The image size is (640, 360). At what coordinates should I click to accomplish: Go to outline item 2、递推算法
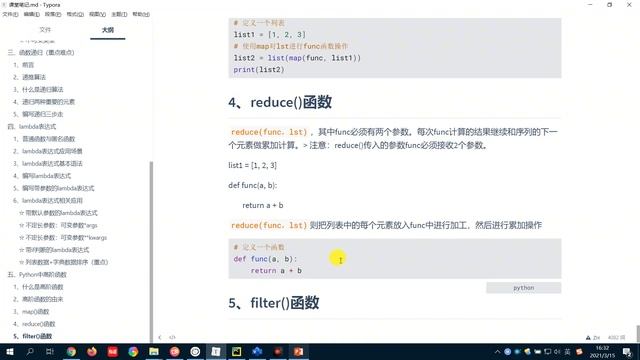click(29, 77)
